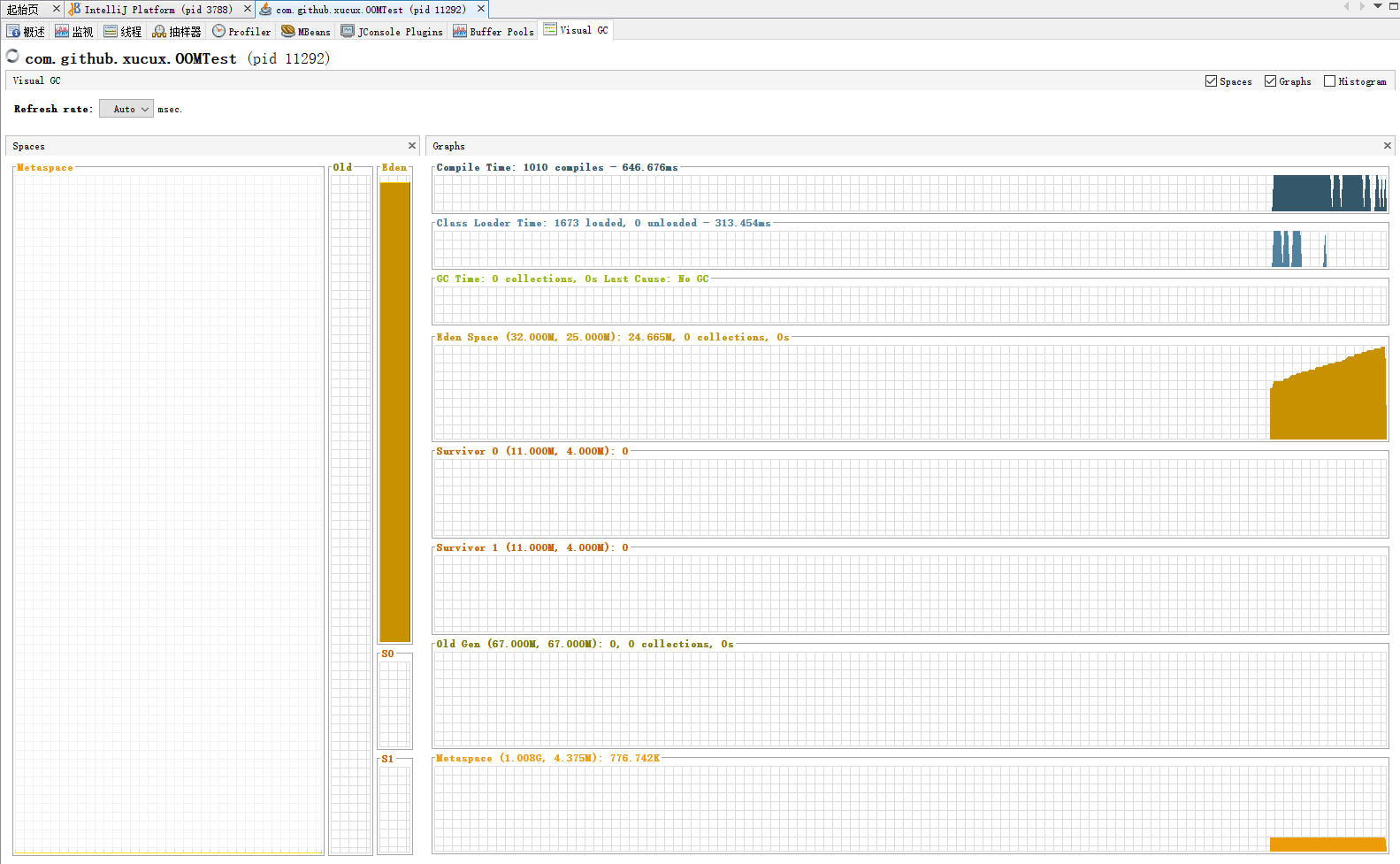
Task: Open the MBeans tab icon
Action: [x=287, y=32]
